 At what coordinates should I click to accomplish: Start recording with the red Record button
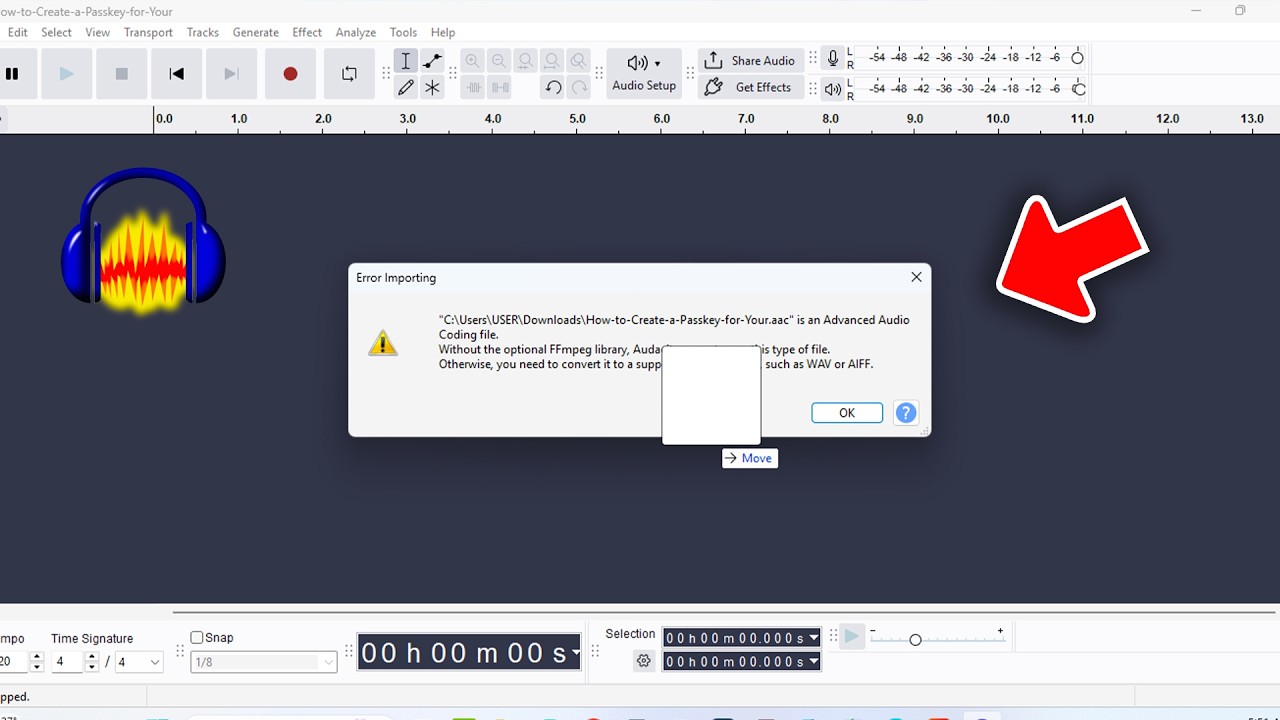(x=290, y=74)
